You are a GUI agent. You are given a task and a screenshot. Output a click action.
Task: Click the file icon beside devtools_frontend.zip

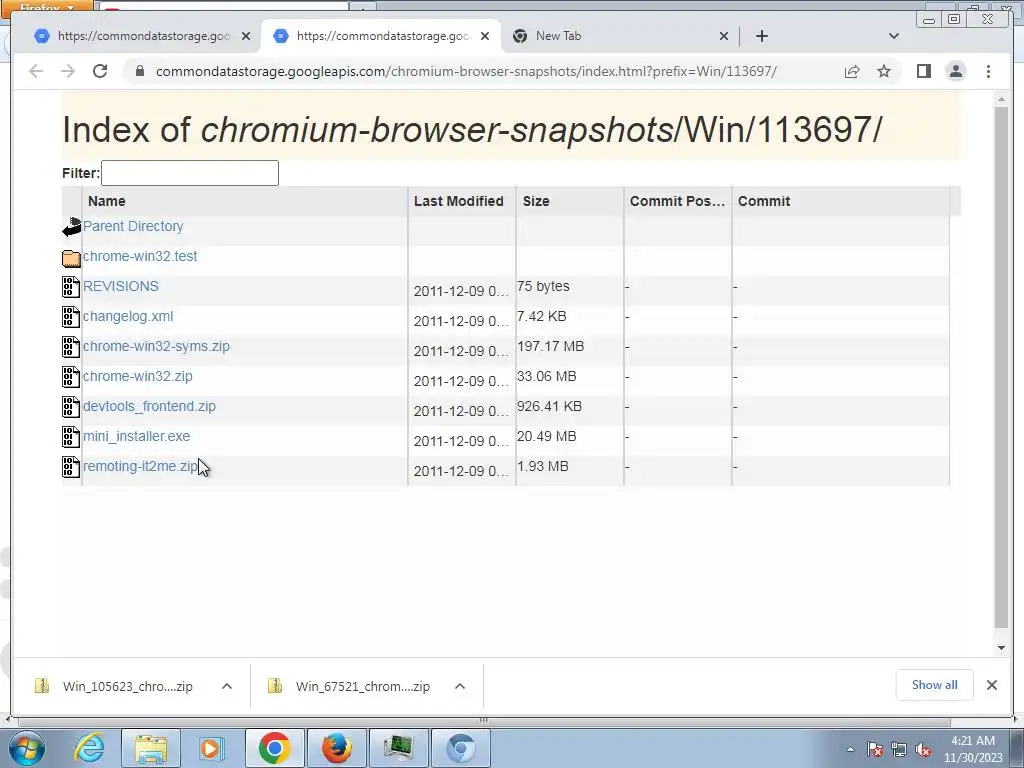71,407
